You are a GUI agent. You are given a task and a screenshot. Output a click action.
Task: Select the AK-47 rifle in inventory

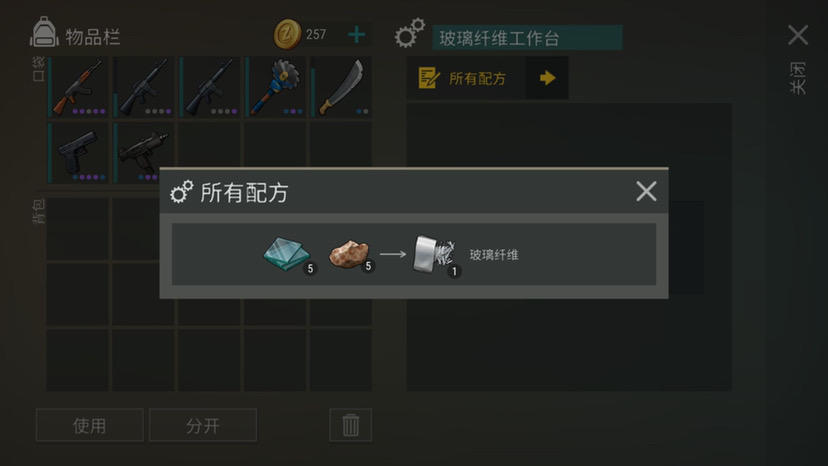click(78, 87)
